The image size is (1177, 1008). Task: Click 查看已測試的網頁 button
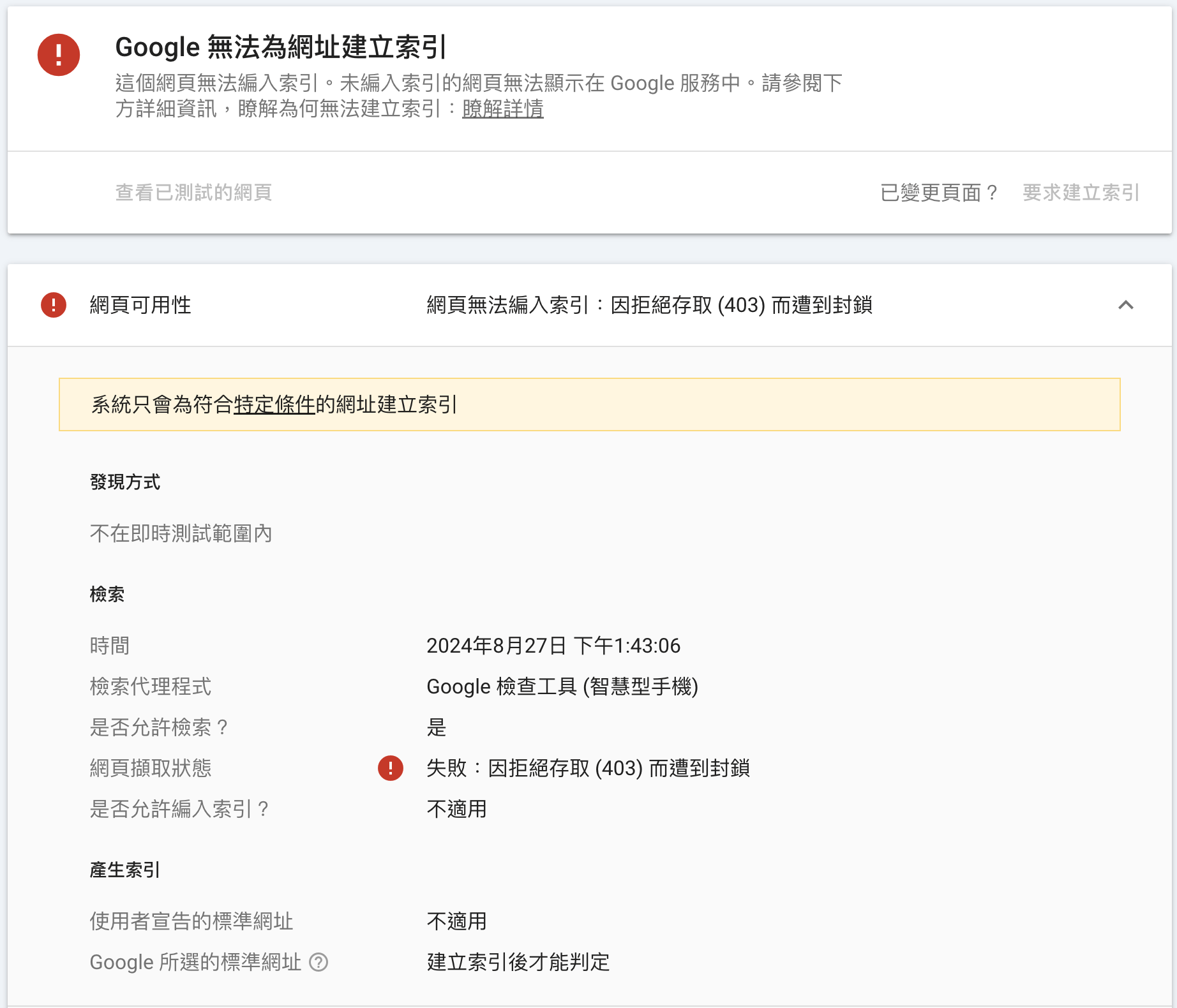click(194, 193)
